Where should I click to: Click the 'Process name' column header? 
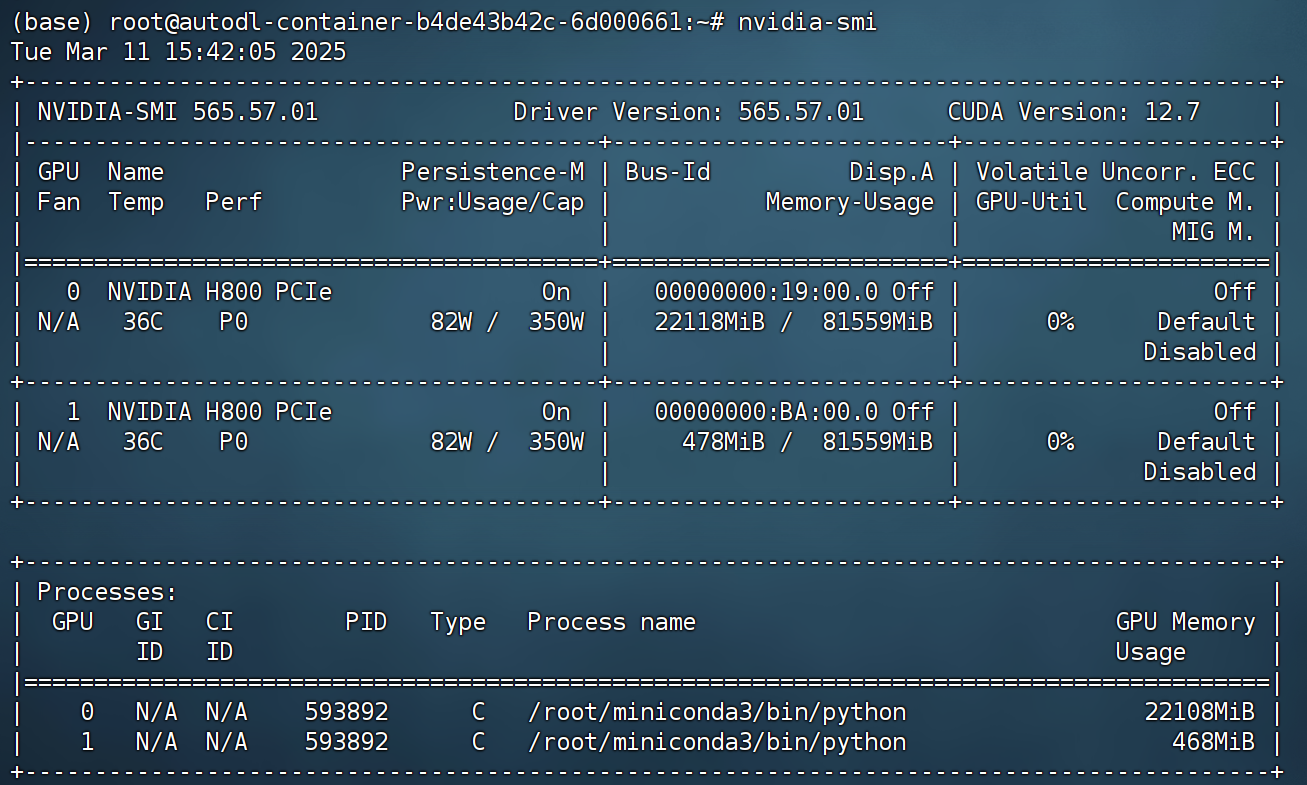tap(611, 622)
